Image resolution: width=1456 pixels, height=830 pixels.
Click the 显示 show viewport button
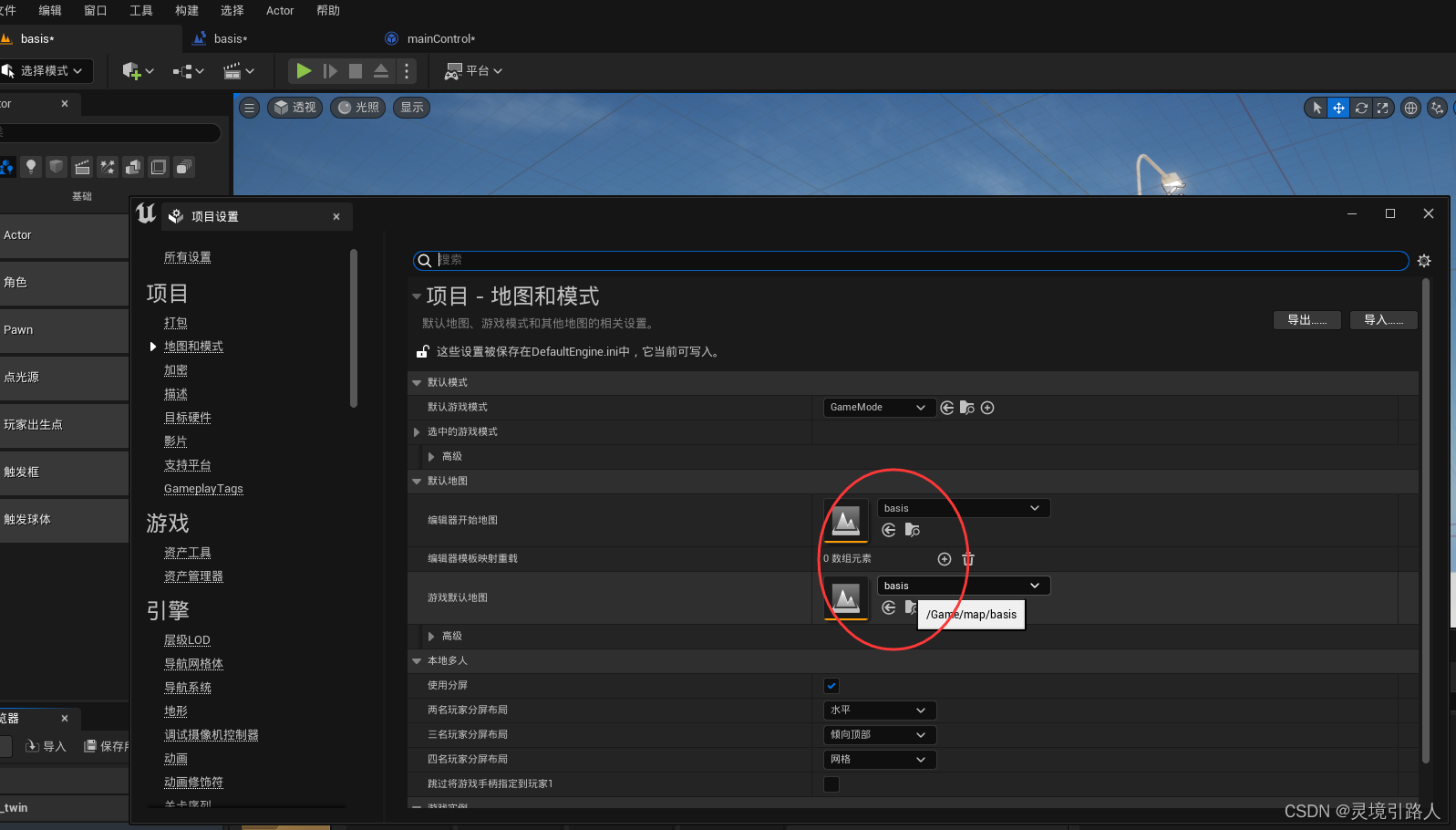coord(412,108)
